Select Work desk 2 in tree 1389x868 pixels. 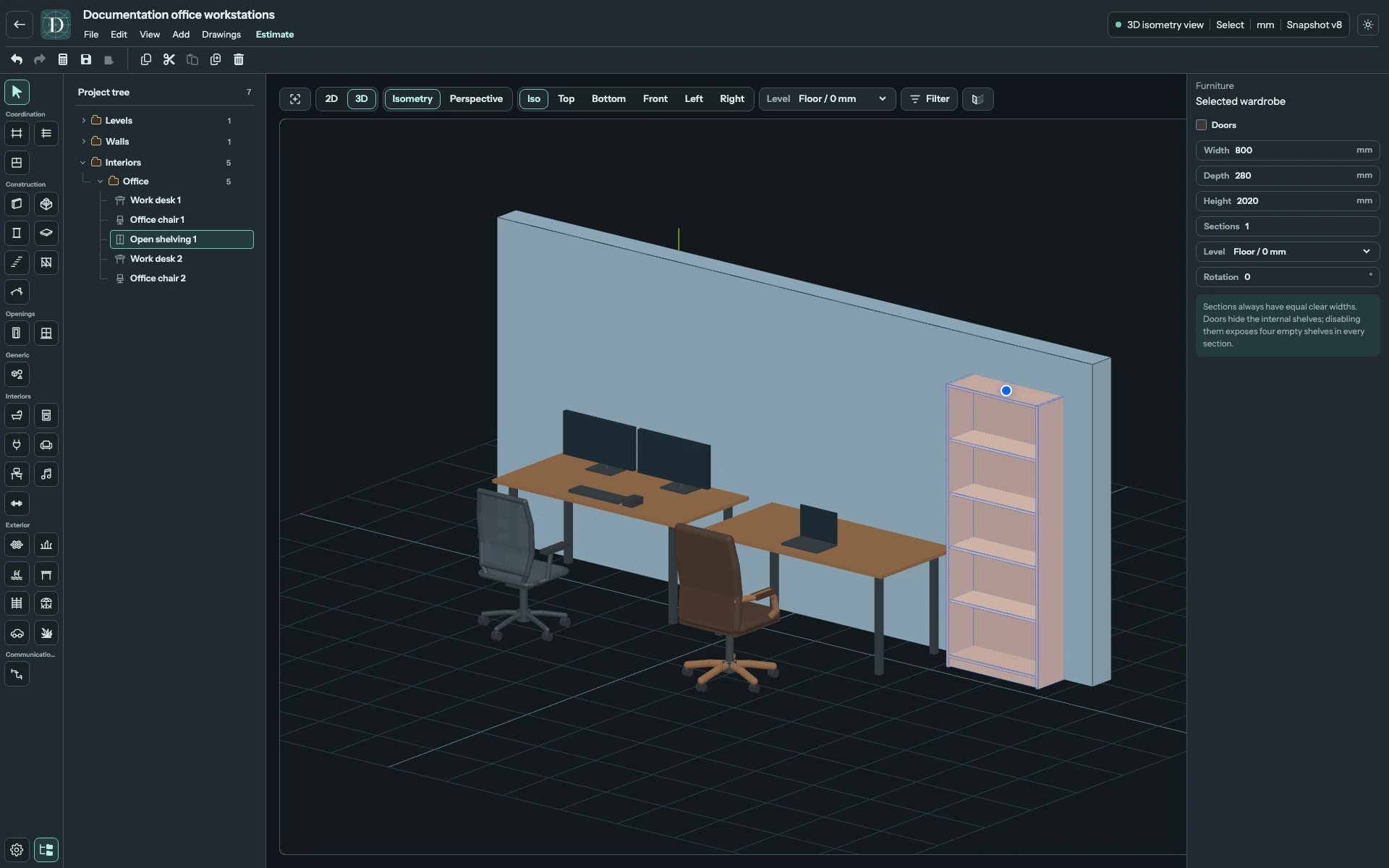click(x=182, y=259)
